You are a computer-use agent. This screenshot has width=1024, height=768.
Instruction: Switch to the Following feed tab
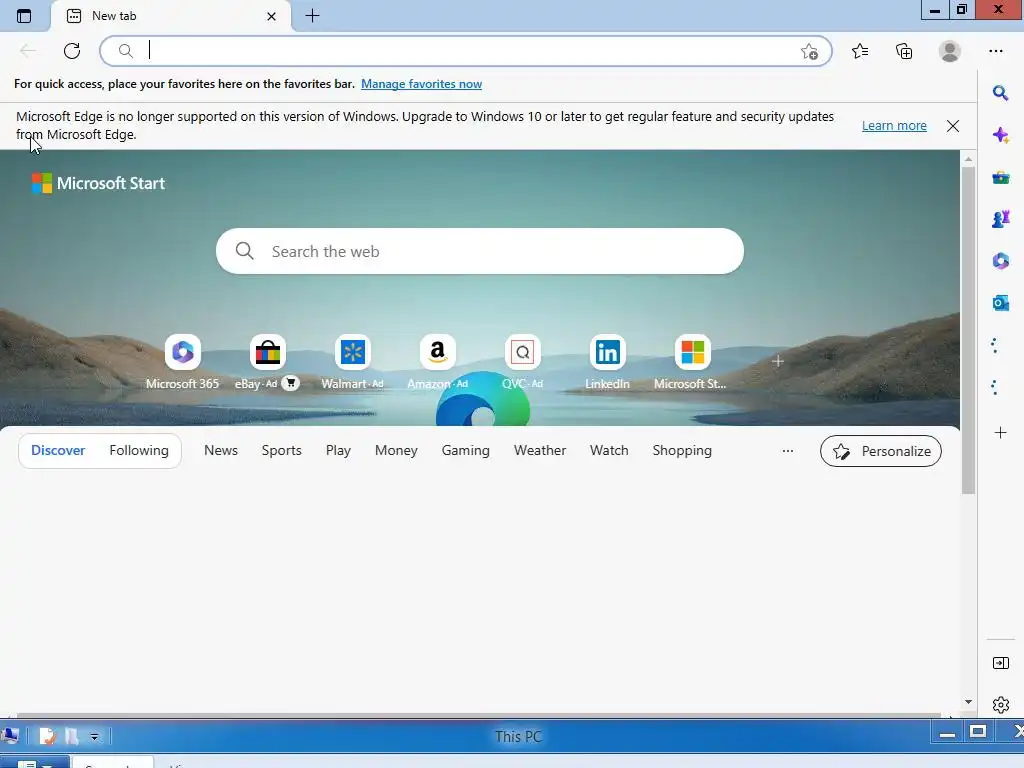(139, 451)
